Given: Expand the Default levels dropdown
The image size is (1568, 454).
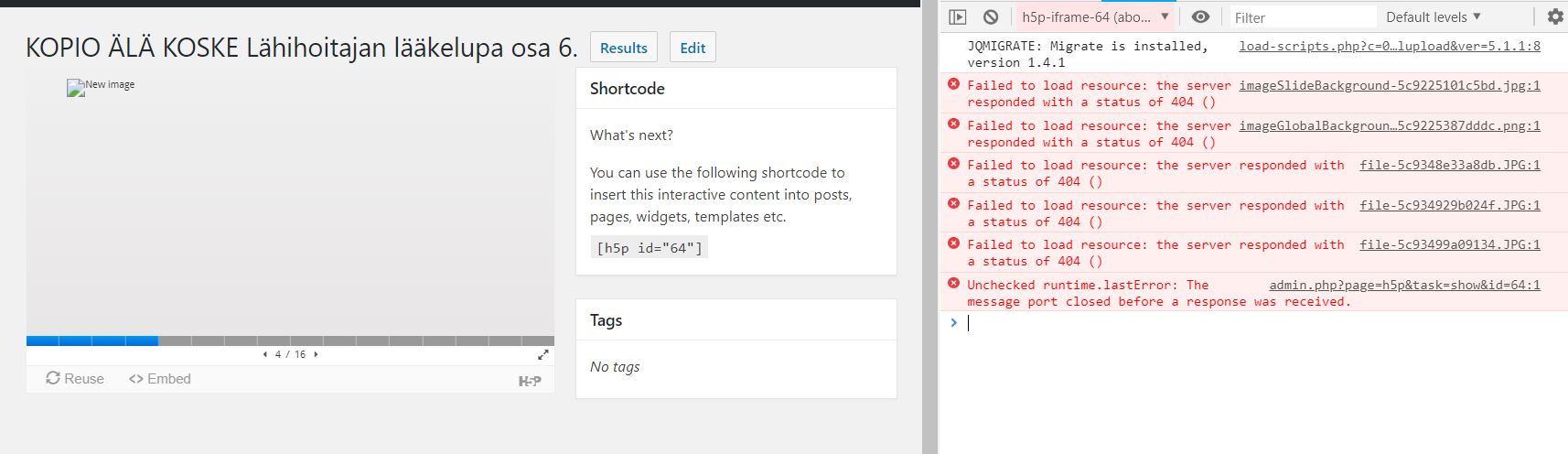Looking at the screenshot, I should (x=1433, y=16).
